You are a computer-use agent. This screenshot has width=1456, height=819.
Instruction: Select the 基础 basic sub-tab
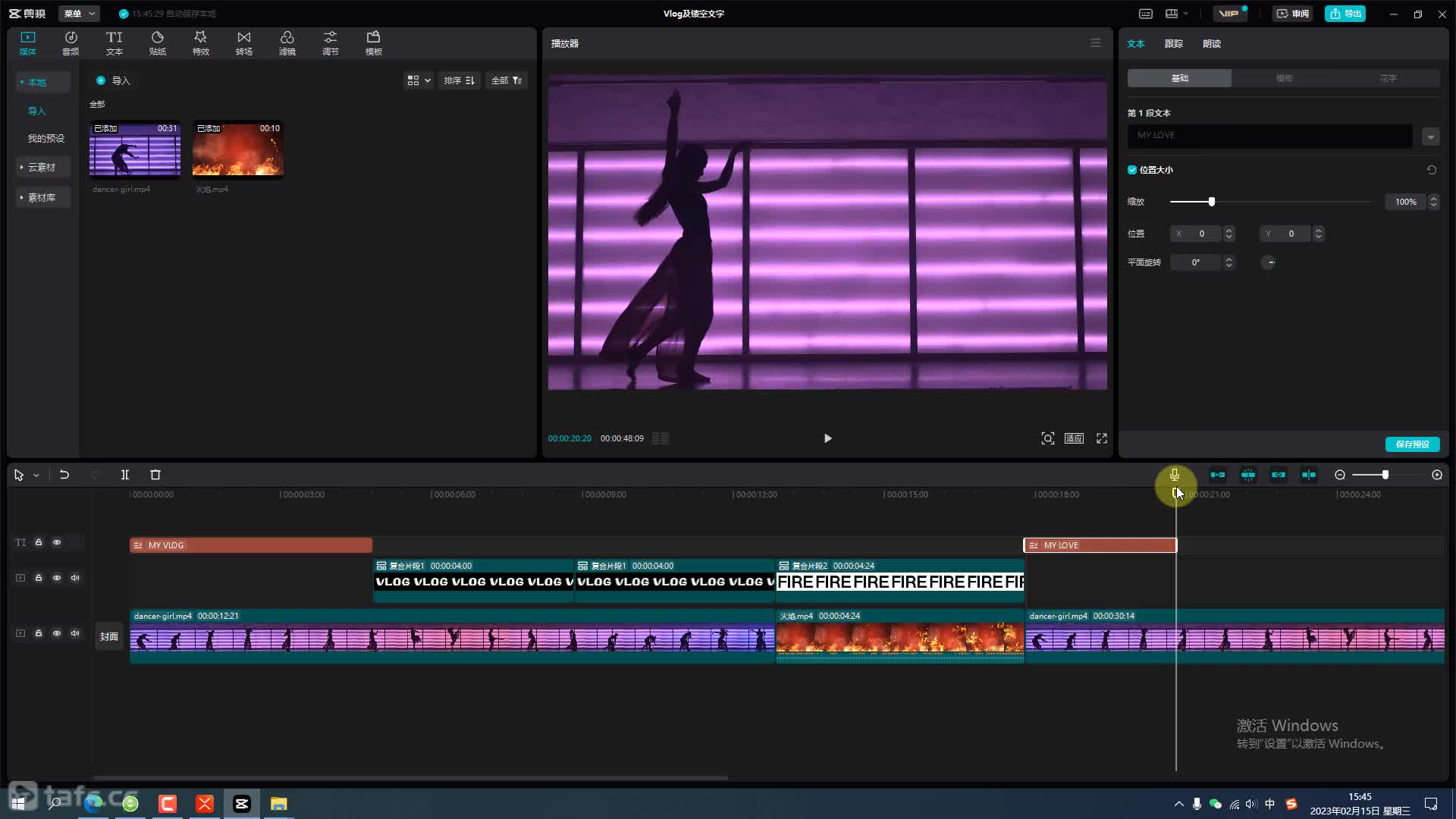click(1179, 78)
